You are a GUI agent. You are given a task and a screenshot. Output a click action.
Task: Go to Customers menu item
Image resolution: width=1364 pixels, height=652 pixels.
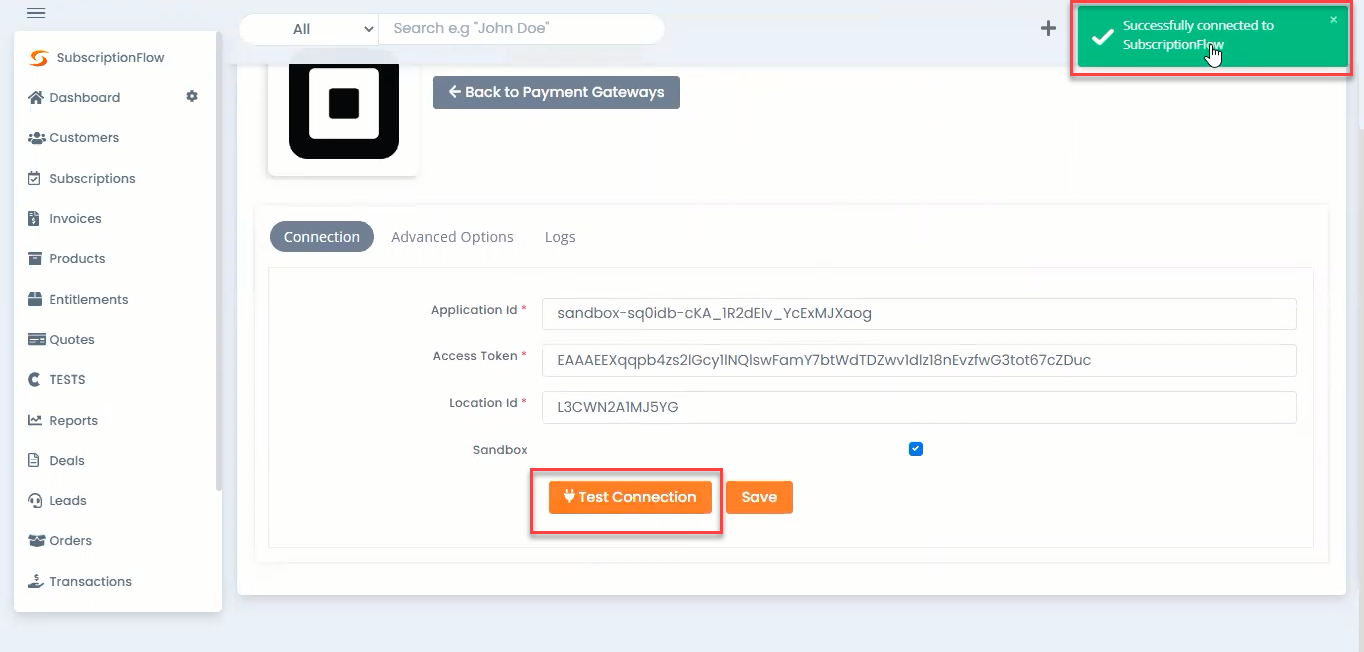[x=84, y=138]
